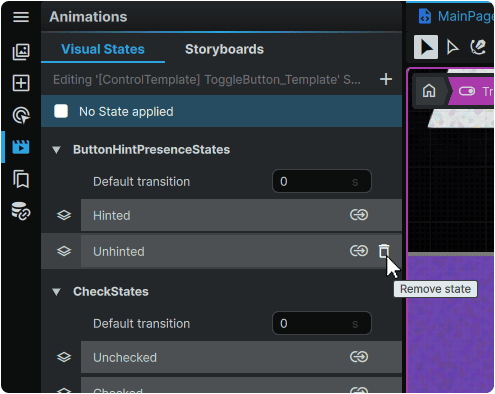The image size is (495, 394).
Task: Select the filled arrow selection tool
Action: (426, 47)
